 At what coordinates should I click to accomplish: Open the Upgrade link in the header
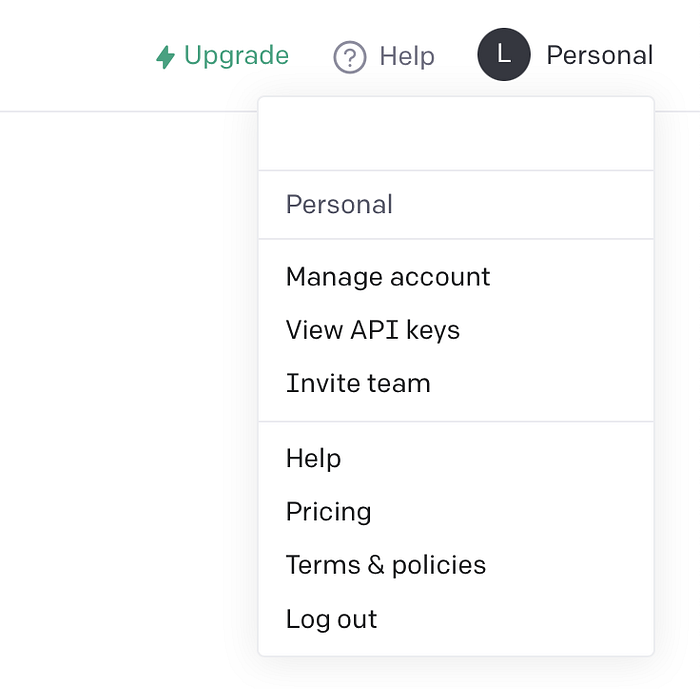222,56
